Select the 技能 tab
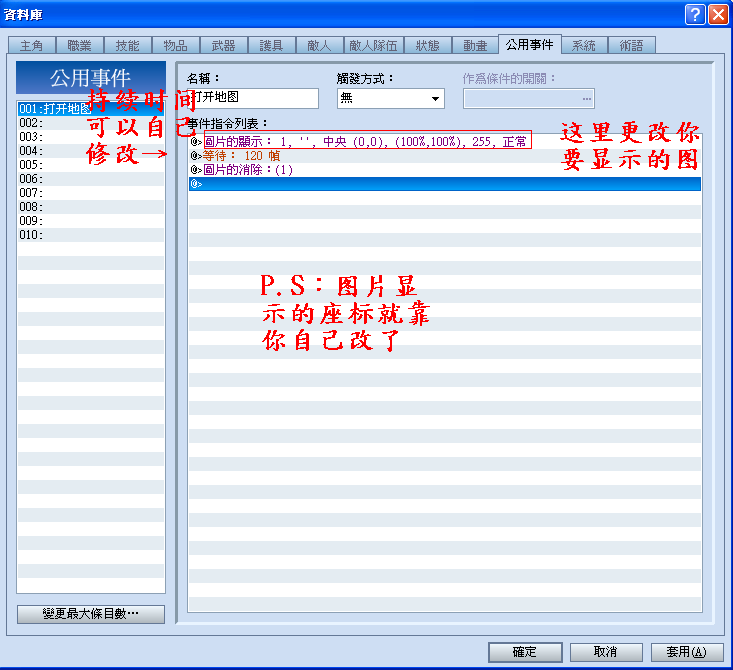This screenshot has width=733, height=670. tap(128, 45)
